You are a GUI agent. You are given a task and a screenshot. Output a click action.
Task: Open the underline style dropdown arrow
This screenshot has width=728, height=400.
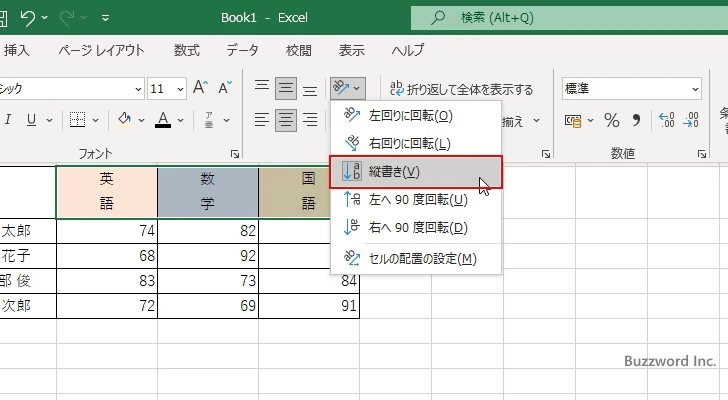tap(49, 120)
